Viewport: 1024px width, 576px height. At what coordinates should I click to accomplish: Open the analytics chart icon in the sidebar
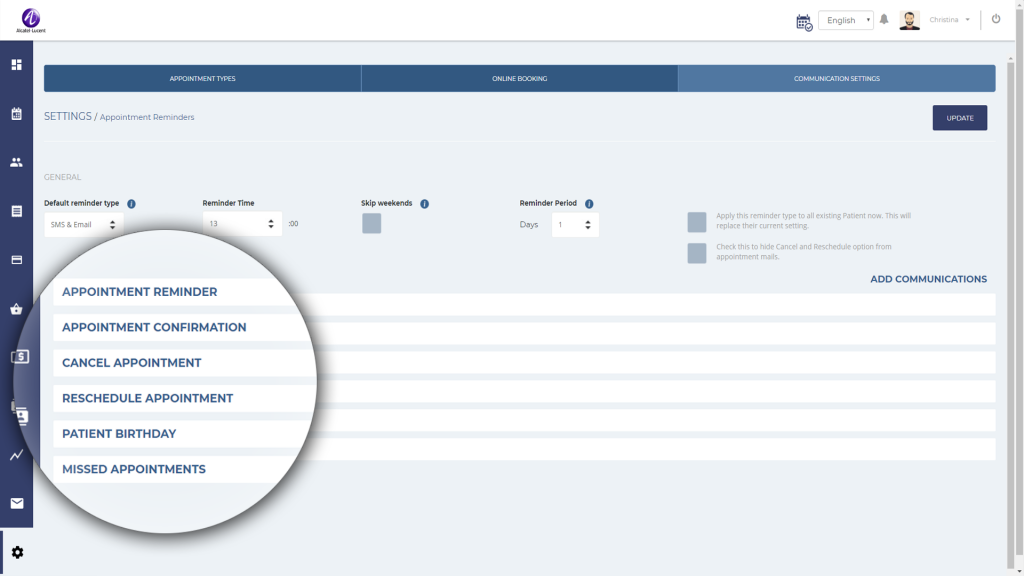coord(16,455)
